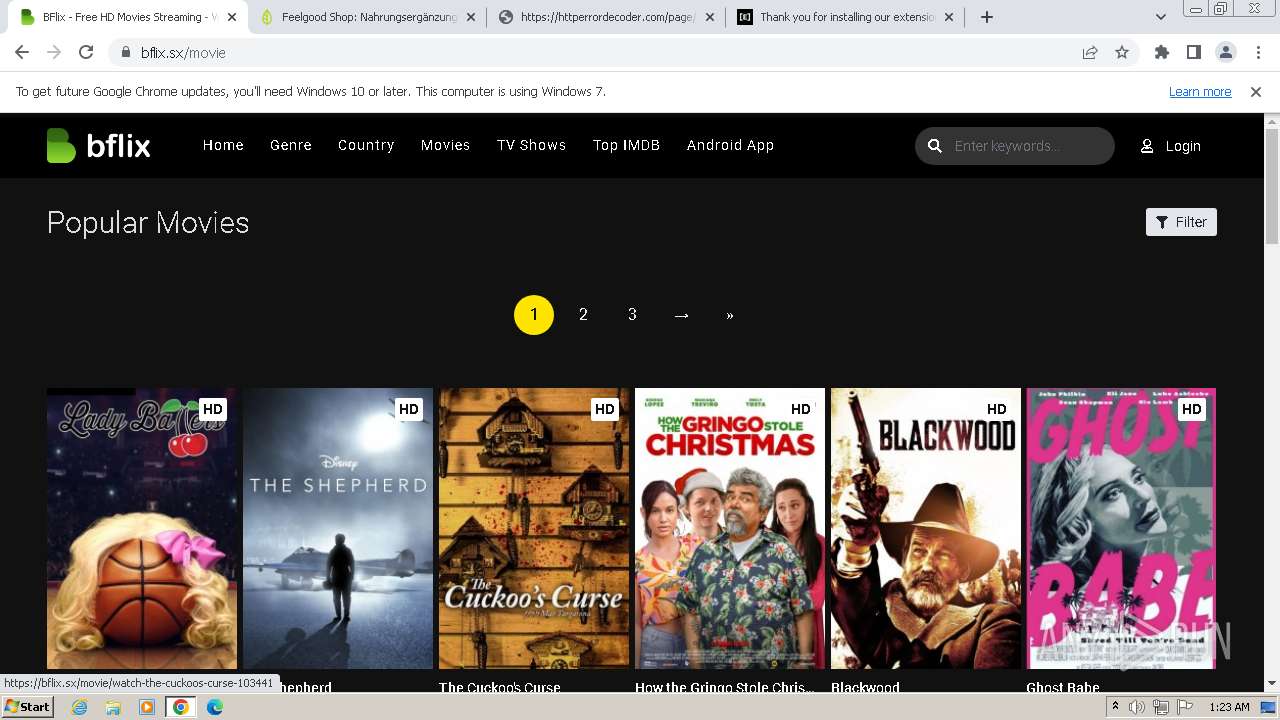Open Movies in site nav
Screen dimensions: 1280x720
click(x=445, y=146)
